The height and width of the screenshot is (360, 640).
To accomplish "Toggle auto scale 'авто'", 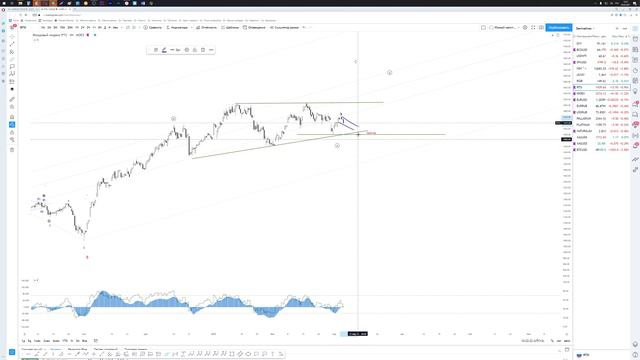I will 567,340.
